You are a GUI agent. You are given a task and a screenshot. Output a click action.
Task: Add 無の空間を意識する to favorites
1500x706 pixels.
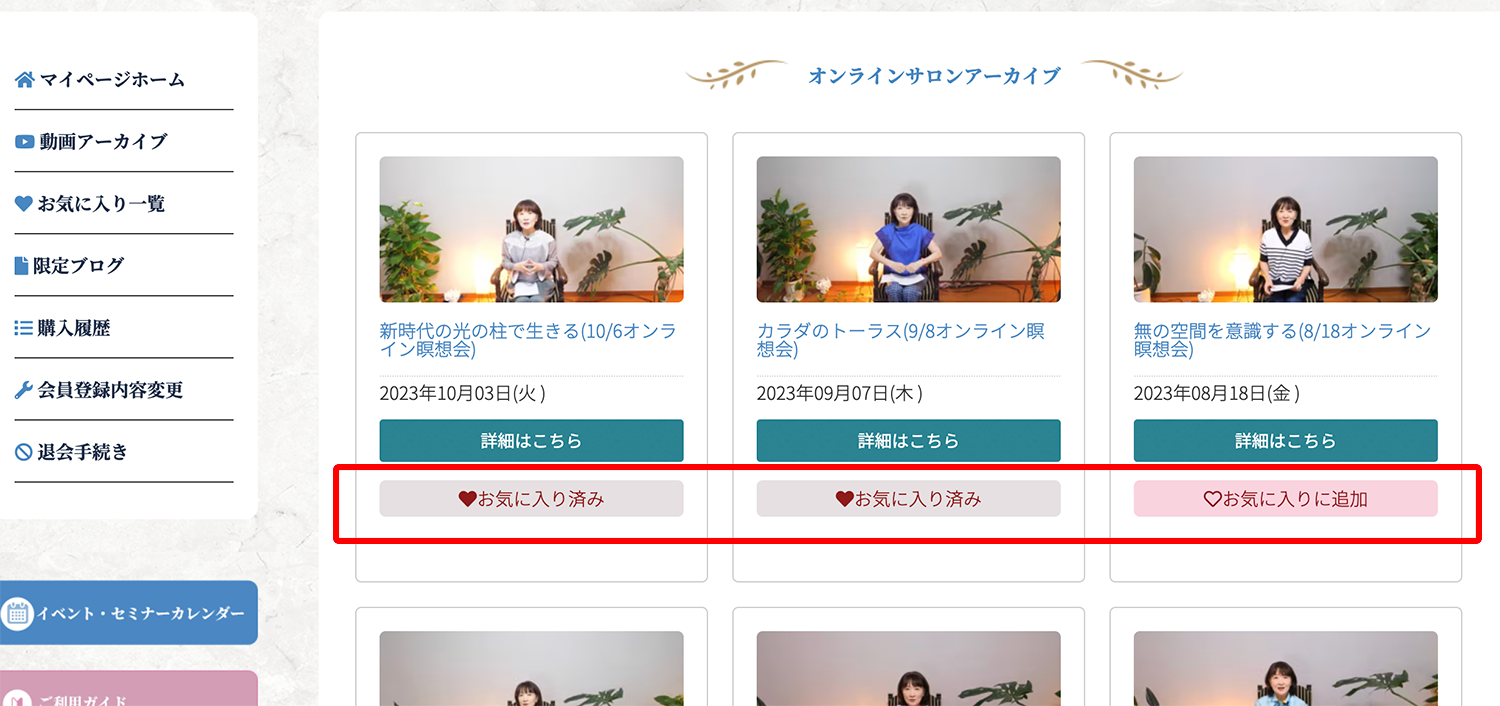tap(1285, 498)
